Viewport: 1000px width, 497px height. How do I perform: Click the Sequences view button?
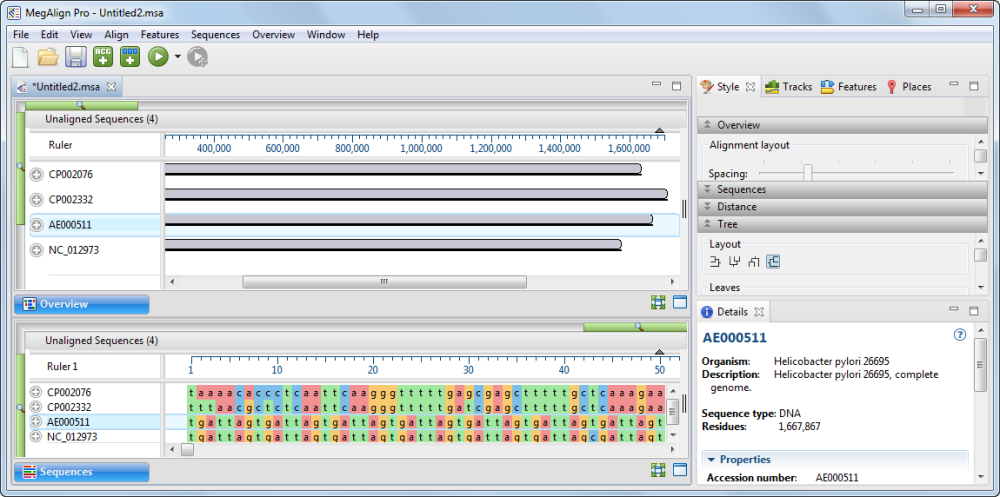(x=82, y=472)
